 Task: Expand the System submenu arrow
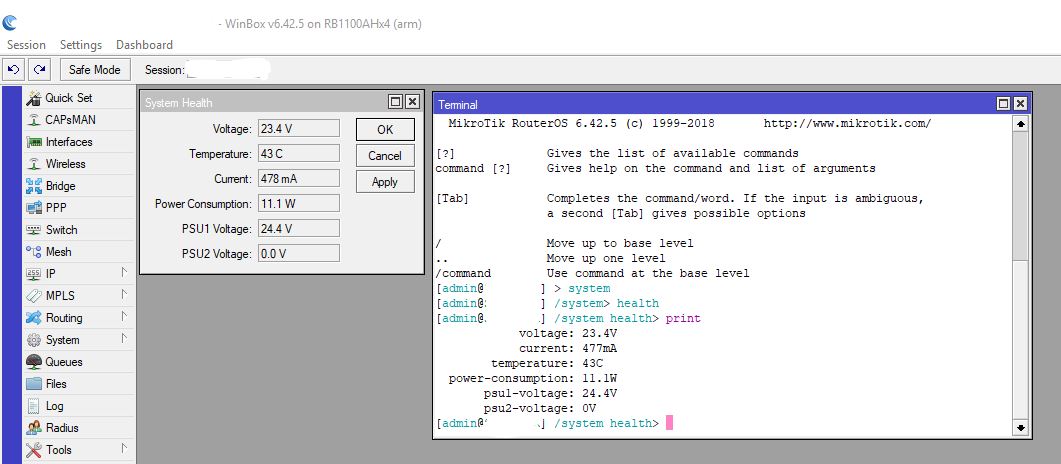pyautogui.click(x=124, y=338)
